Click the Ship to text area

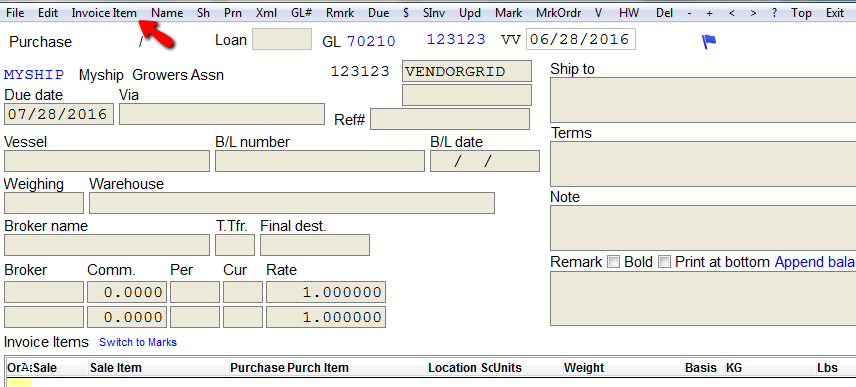tap(703, 100)
